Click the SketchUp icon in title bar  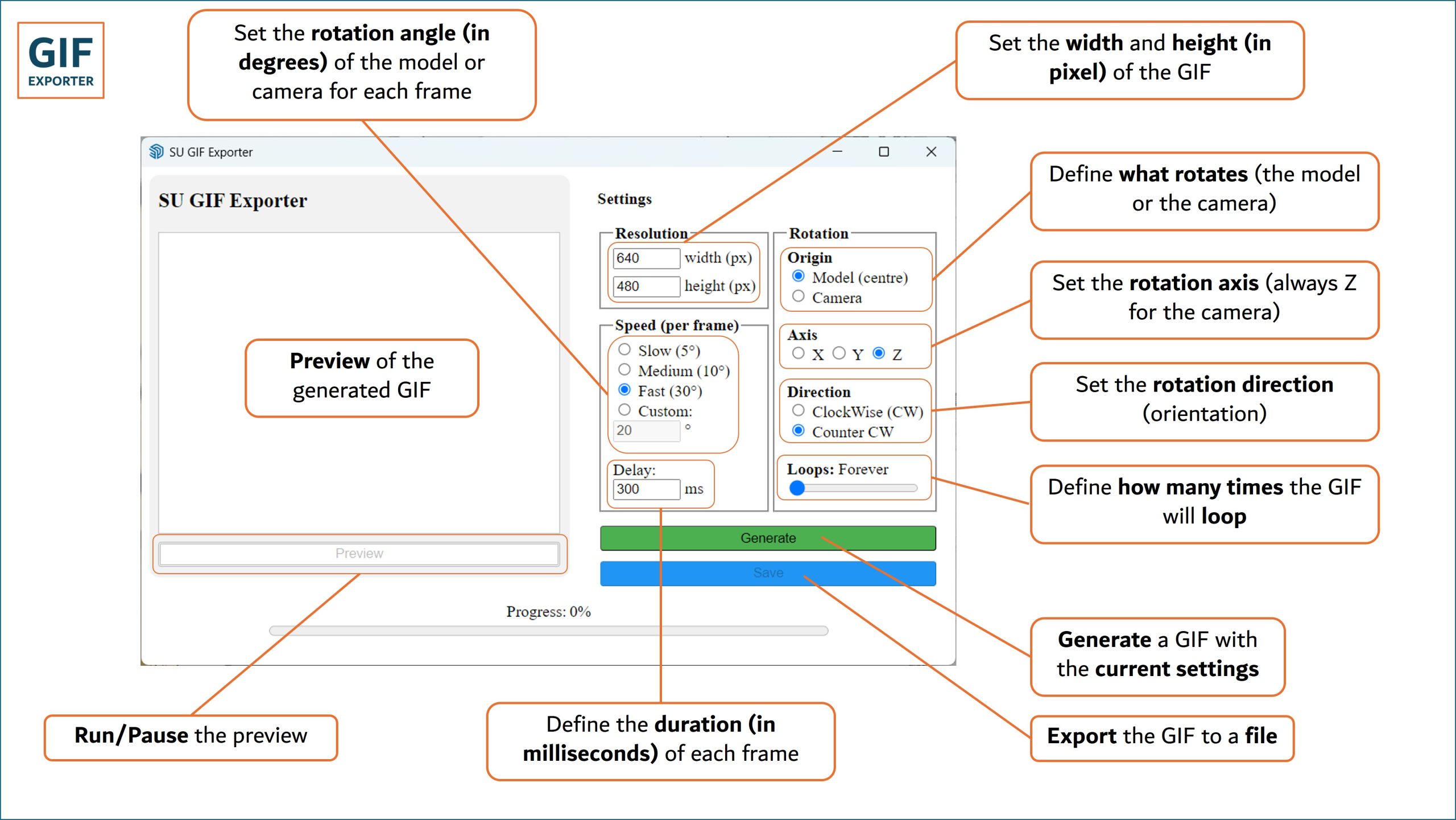[156, 152]
